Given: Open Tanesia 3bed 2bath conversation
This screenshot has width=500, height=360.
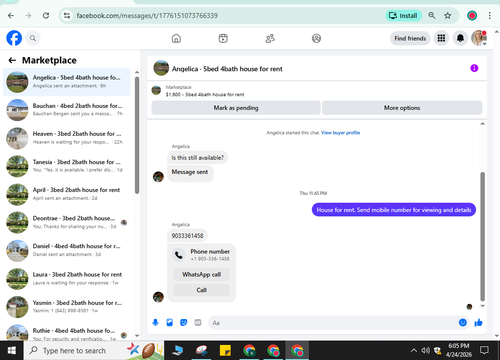Looking at the screenshot, I should tap(67, 166).
